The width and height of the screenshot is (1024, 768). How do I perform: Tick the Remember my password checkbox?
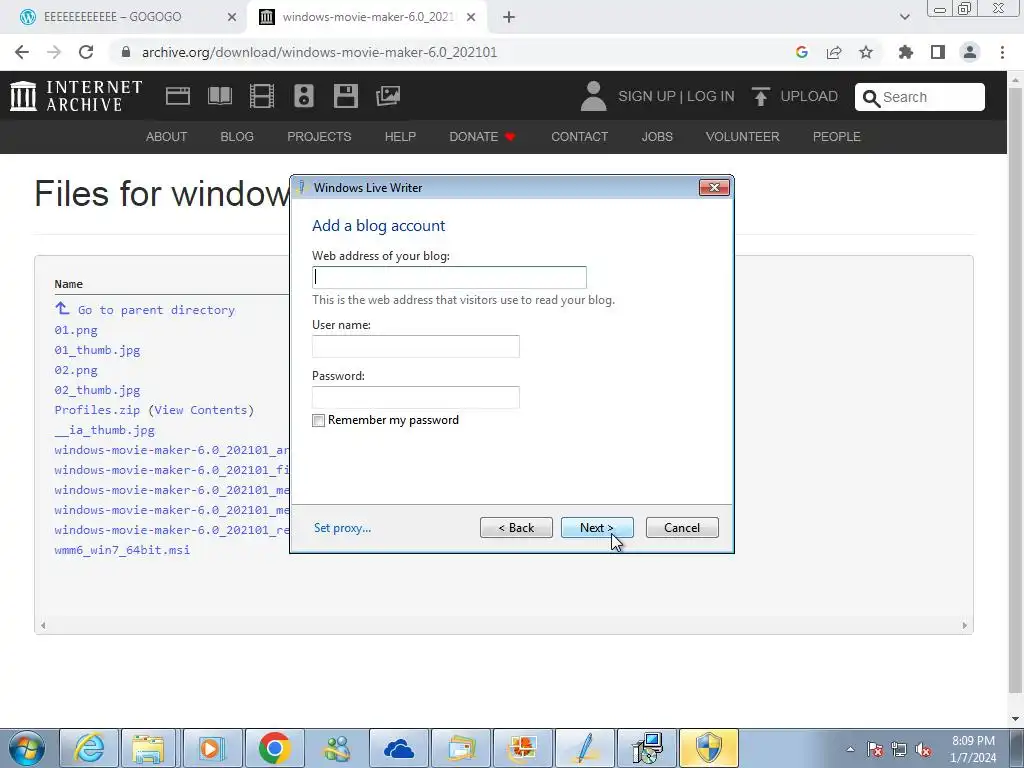click(318, 421)
